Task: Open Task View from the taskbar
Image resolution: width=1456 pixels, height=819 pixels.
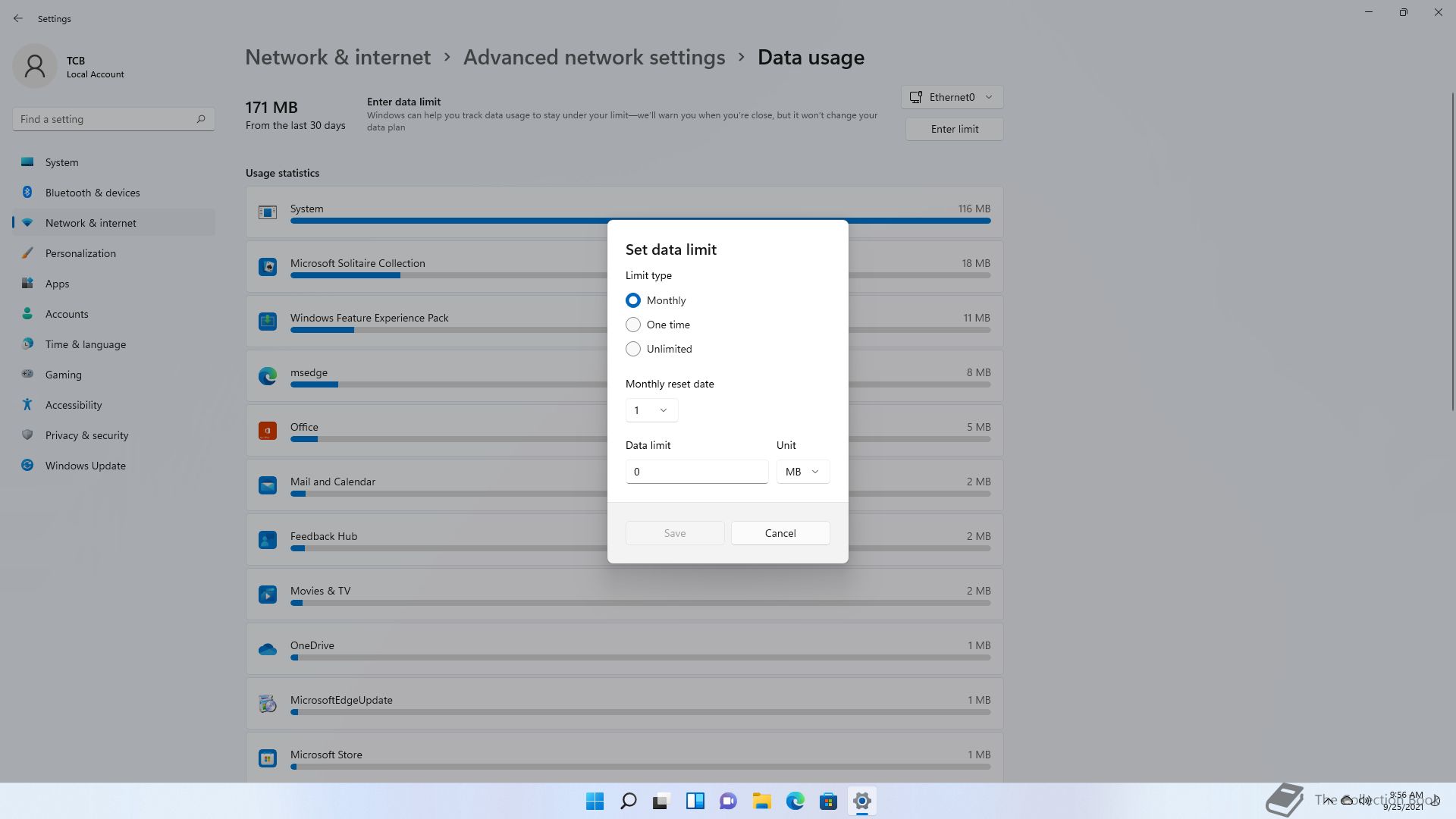Action: click(x=662, y=801)
